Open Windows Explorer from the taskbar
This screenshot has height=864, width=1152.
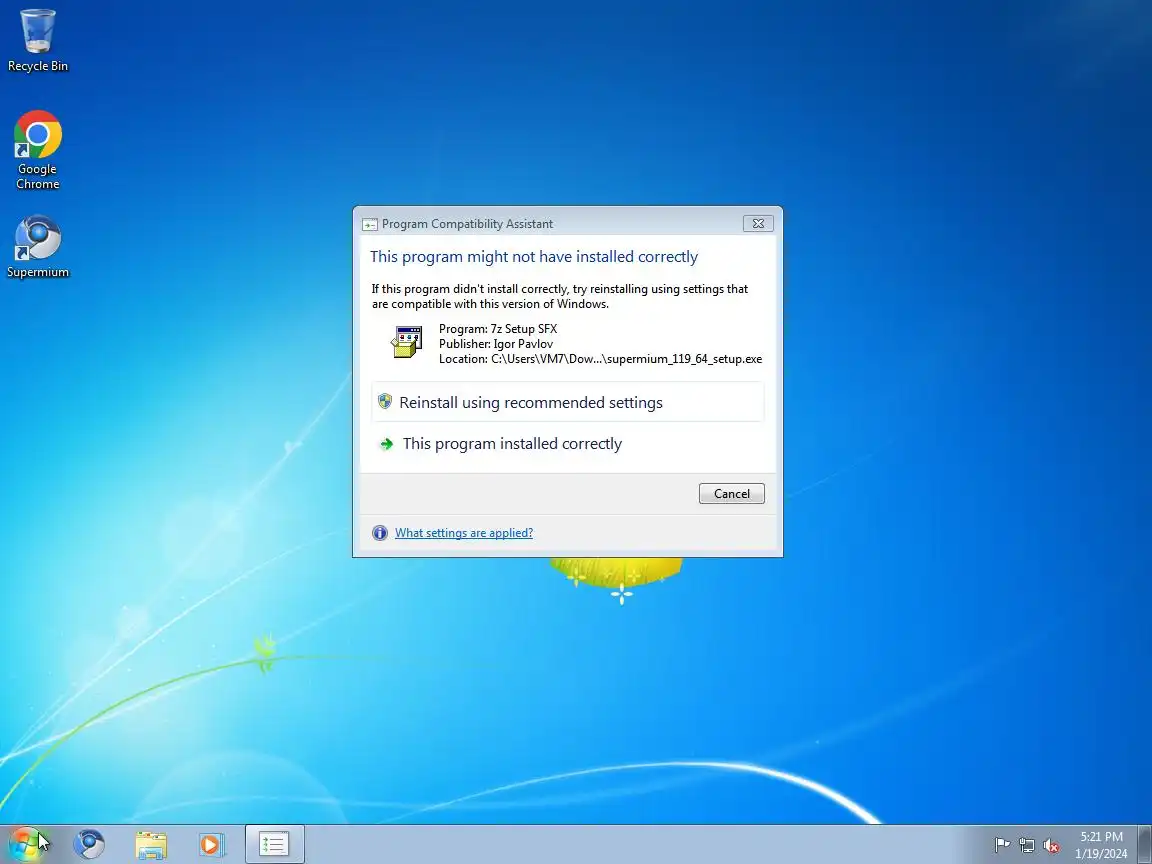(x=151, y=845)
